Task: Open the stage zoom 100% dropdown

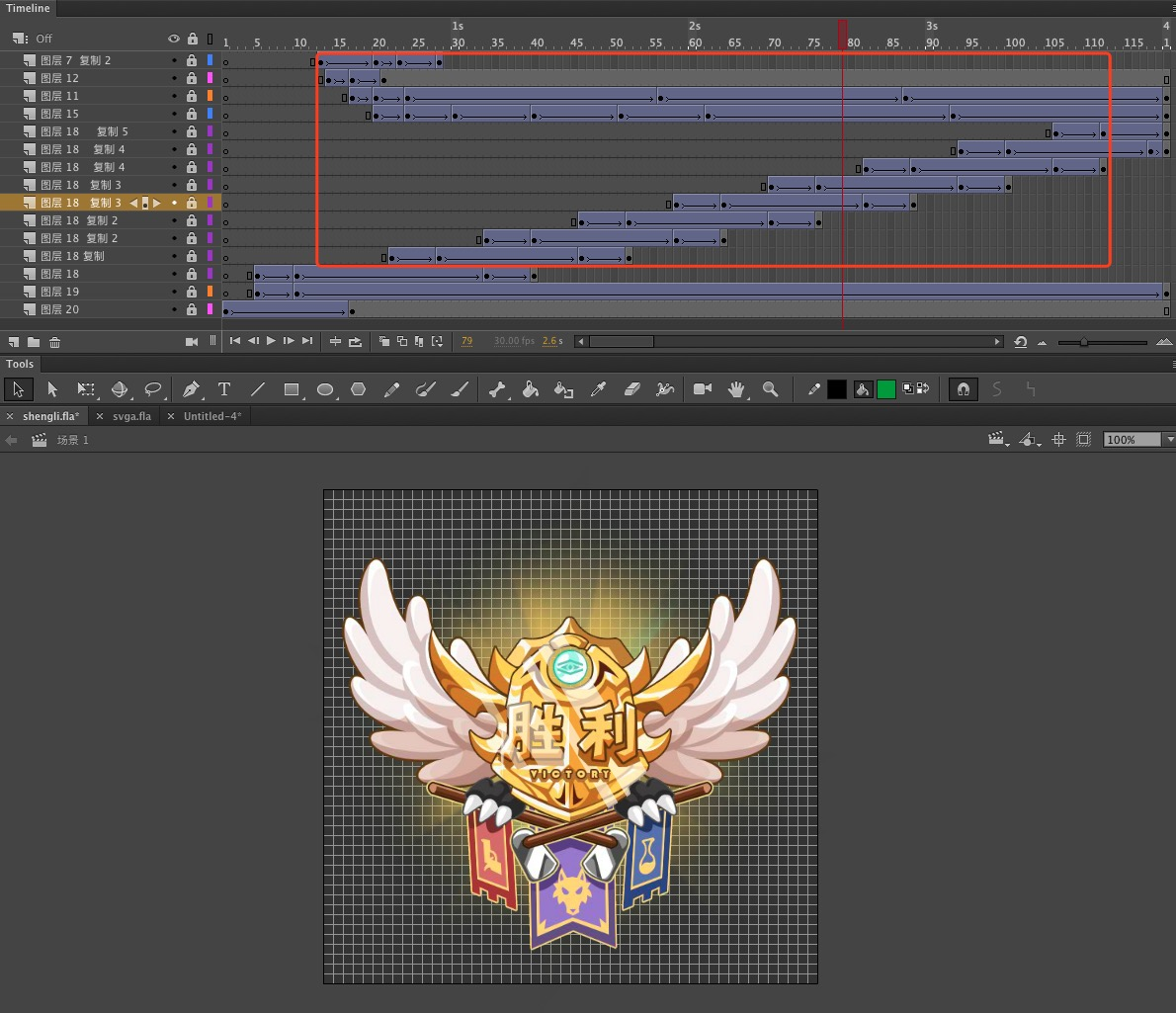Action: tap(1169, 440)
